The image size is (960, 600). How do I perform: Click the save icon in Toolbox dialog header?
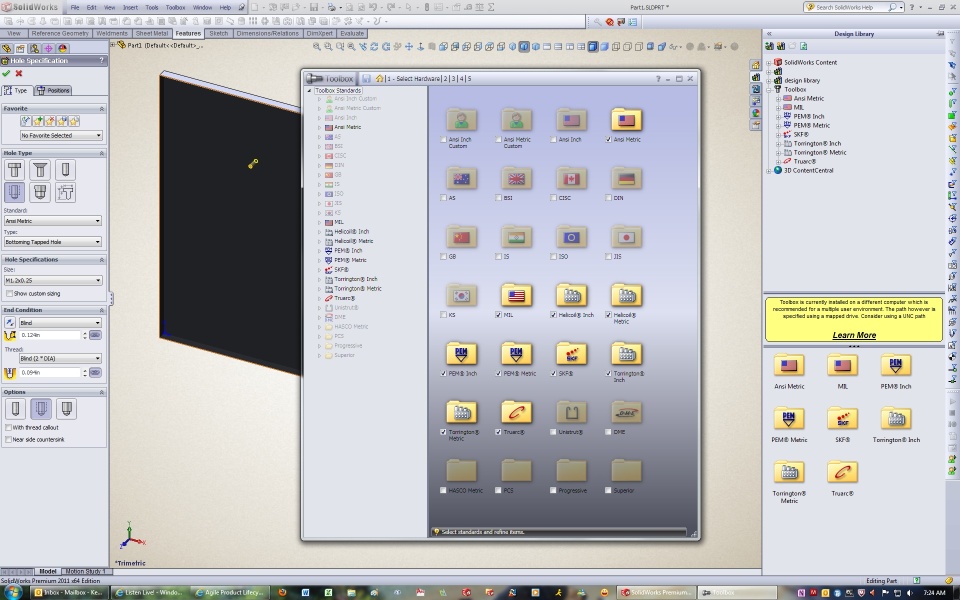pyautogui.click(x=366, y=78)
